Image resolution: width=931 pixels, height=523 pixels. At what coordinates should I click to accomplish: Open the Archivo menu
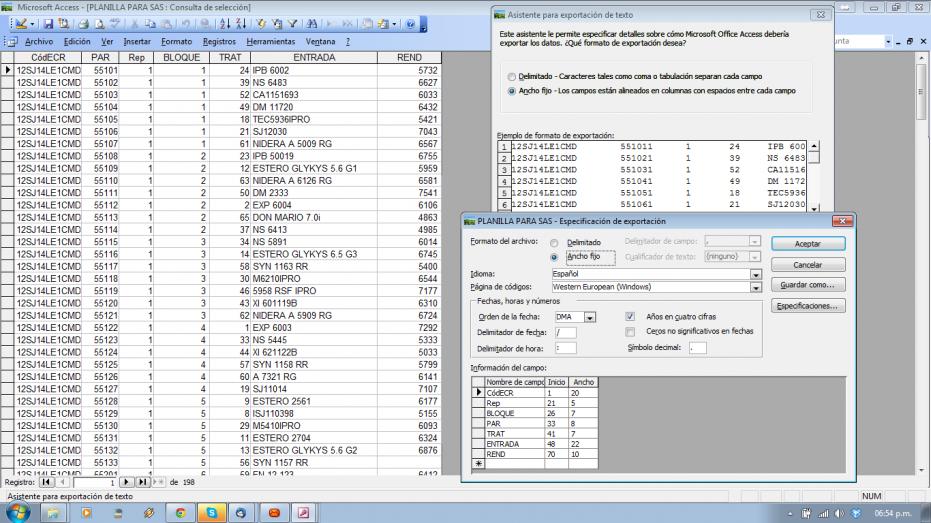(39, 42)
